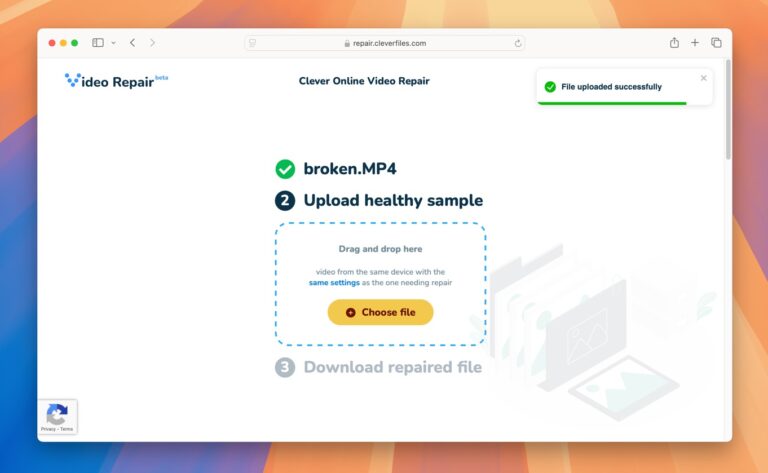Open the same settings link

point(333,283)
